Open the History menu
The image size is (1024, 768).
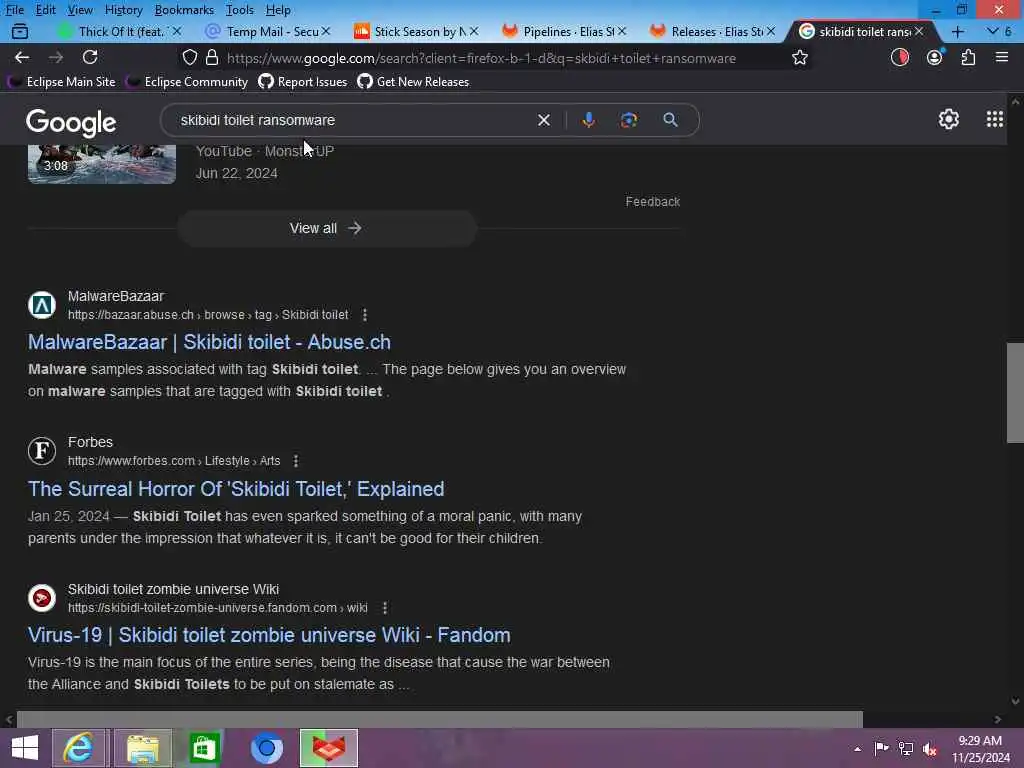pos(123,10)
